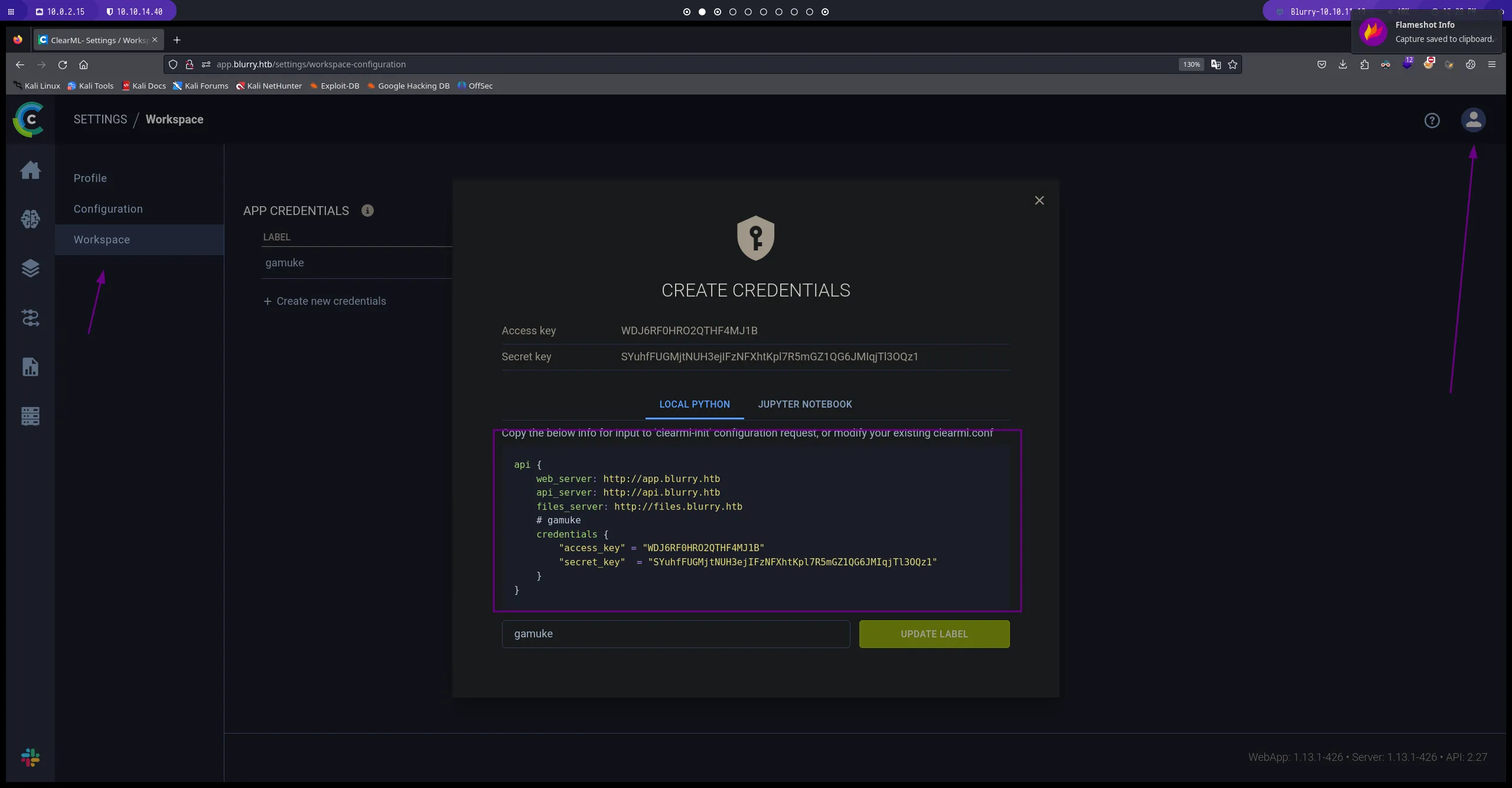
Task: Open the ClearML home dashboard icon
Action: 30,170
